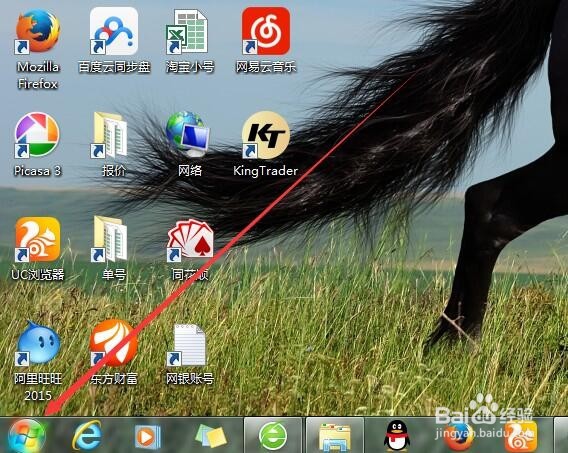Screen dimensions: 568x453
Task: Open the UC浏览器 desktop shortcut
Action: (x=38, y=240)
